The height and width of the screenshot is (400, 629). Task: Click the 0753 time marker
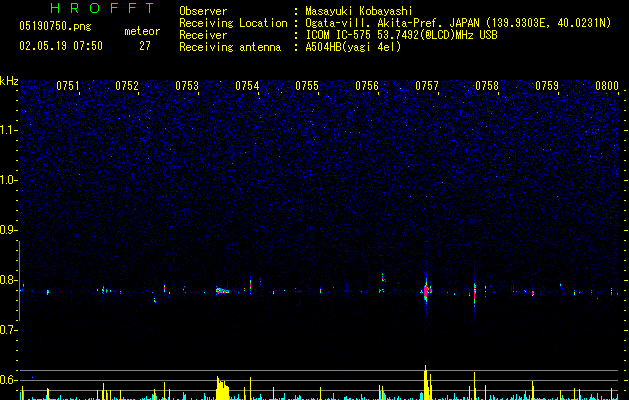(x=187, y=86)
